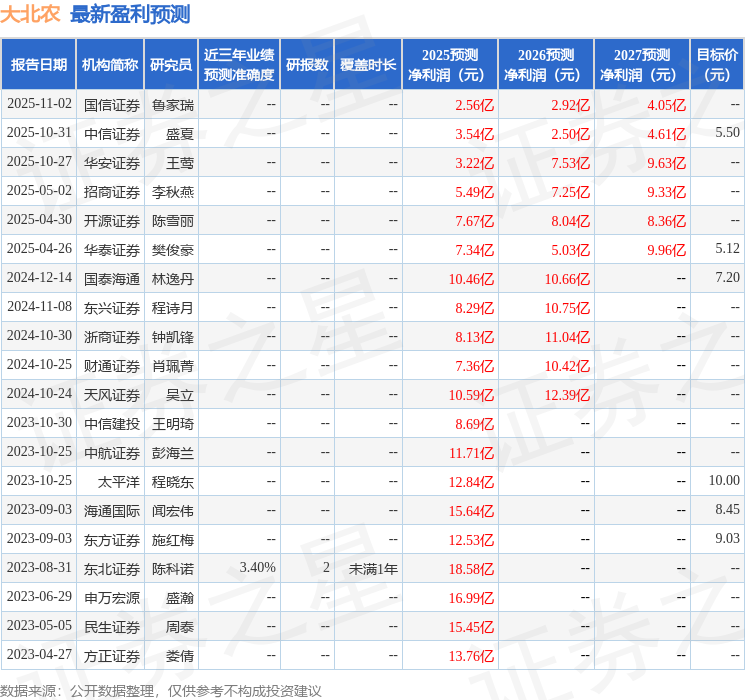Select target price 7.20
This screenshot has width=745, height=700.
[727, 278]
